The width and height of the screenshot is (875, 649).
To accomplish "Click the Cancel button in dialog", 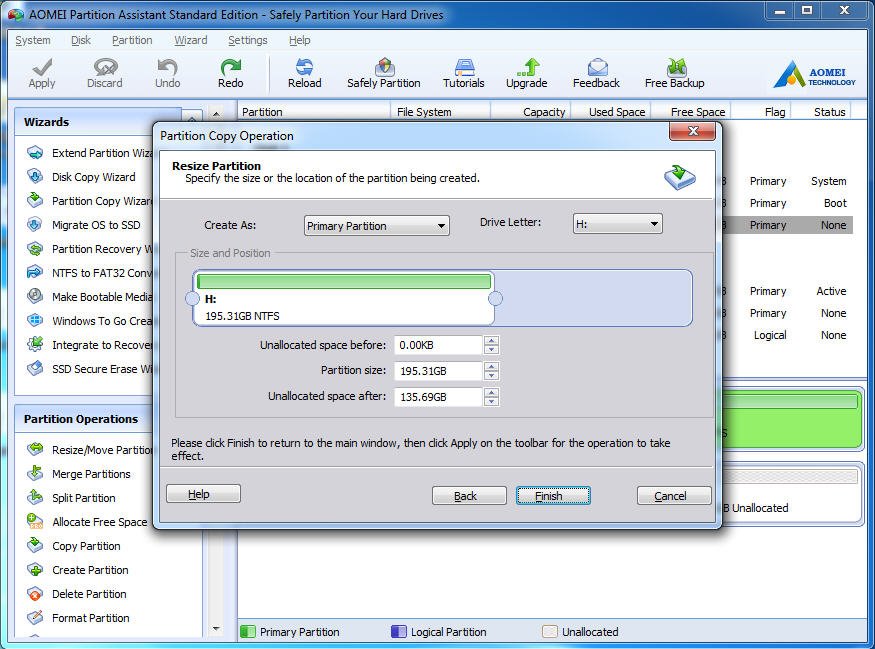I will (x=674, y=496).
